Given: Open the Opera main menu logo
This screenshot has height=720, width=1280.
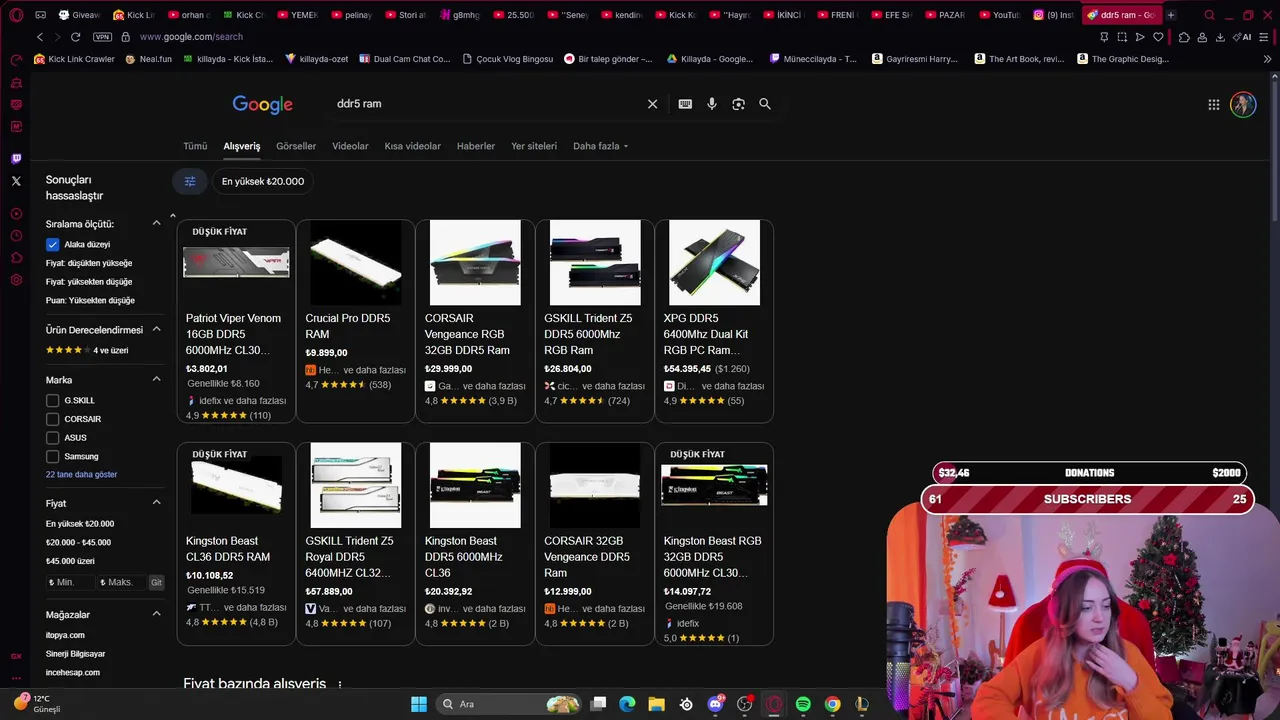Looking at the screenshot, I should [16, 15].
